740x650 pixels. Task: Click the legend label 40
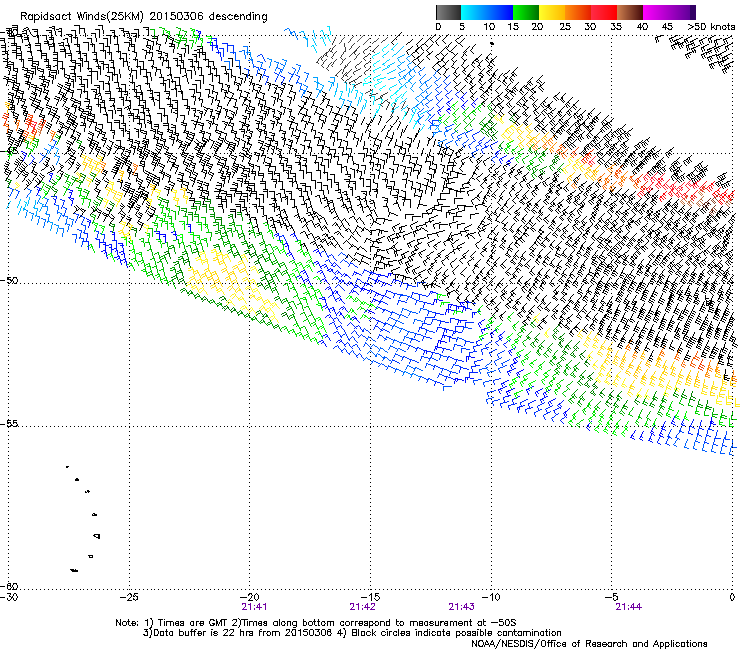(x=642, y=26)
